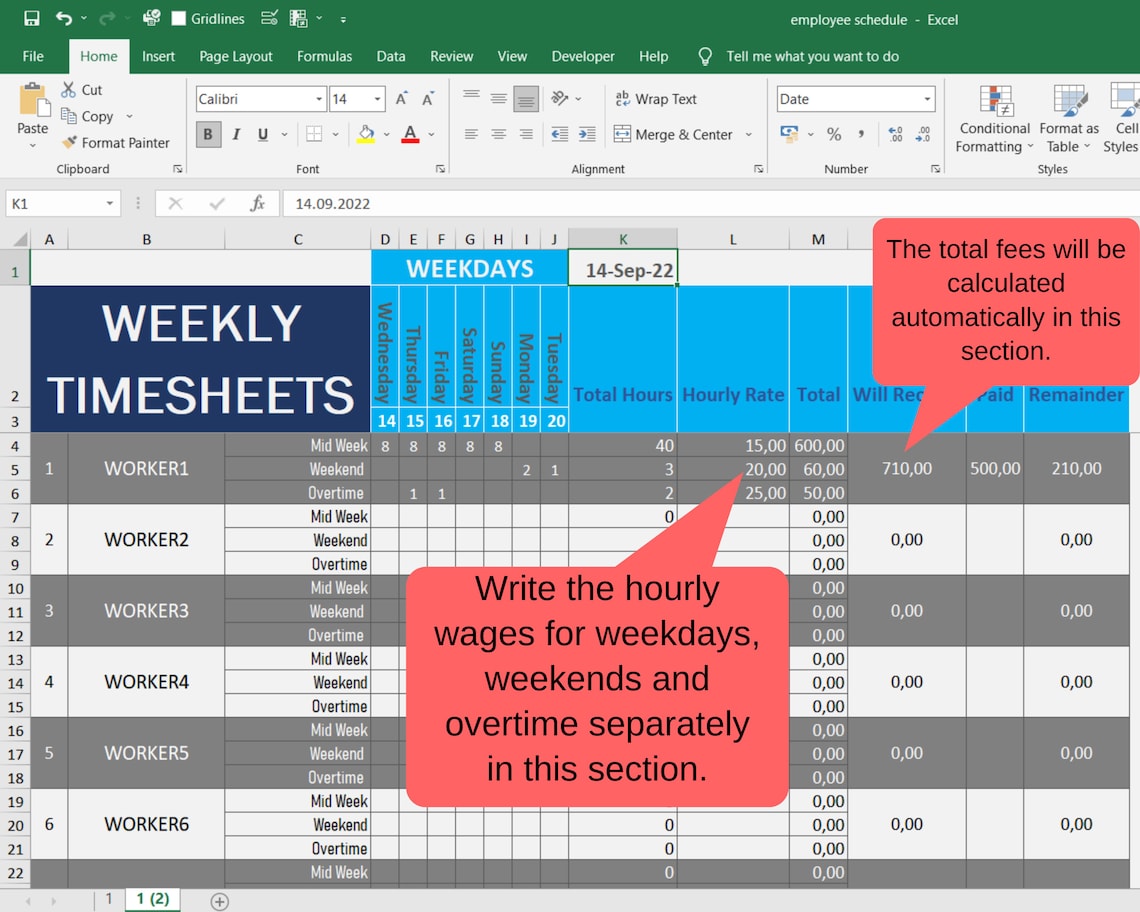Click the Percent Style icon
The height and width of the screenshot is (912, 1140).
click(x=834, y=134)
